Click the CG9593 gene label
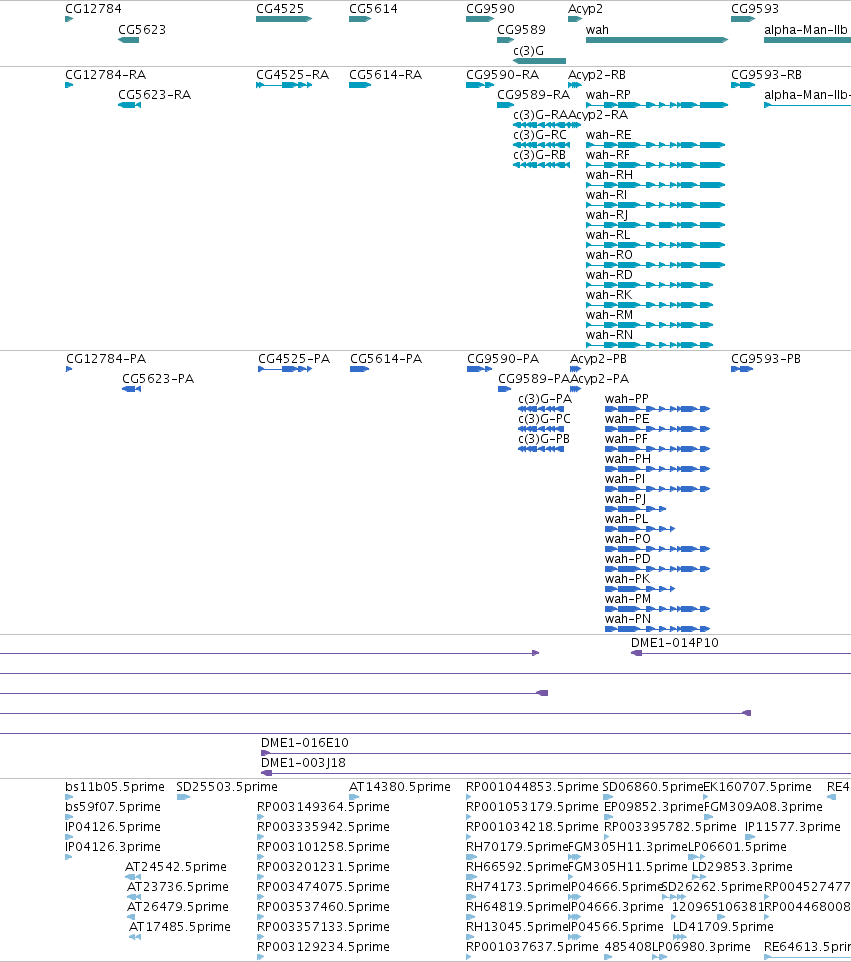 [x=755, y=9]
